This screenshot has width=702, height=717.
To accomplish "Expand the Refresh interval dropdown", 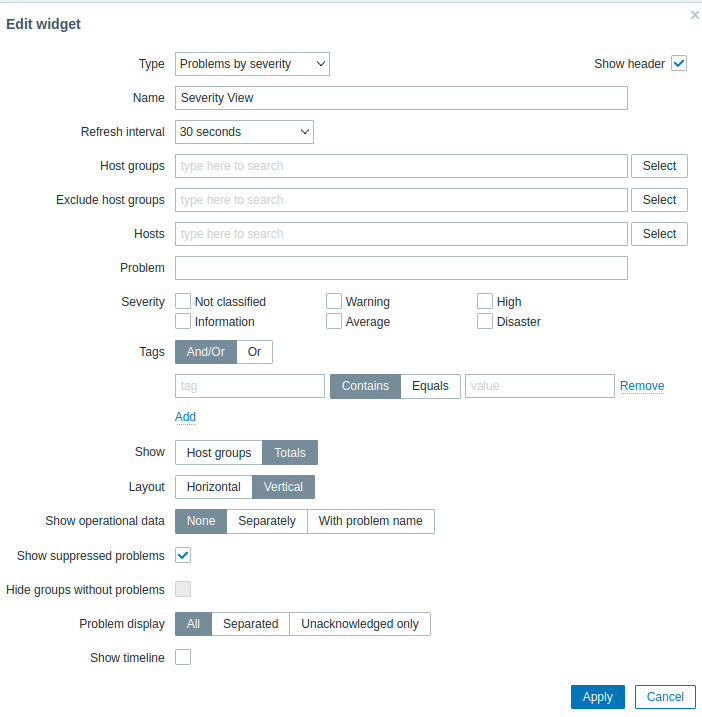I will (x=244, y=132).
